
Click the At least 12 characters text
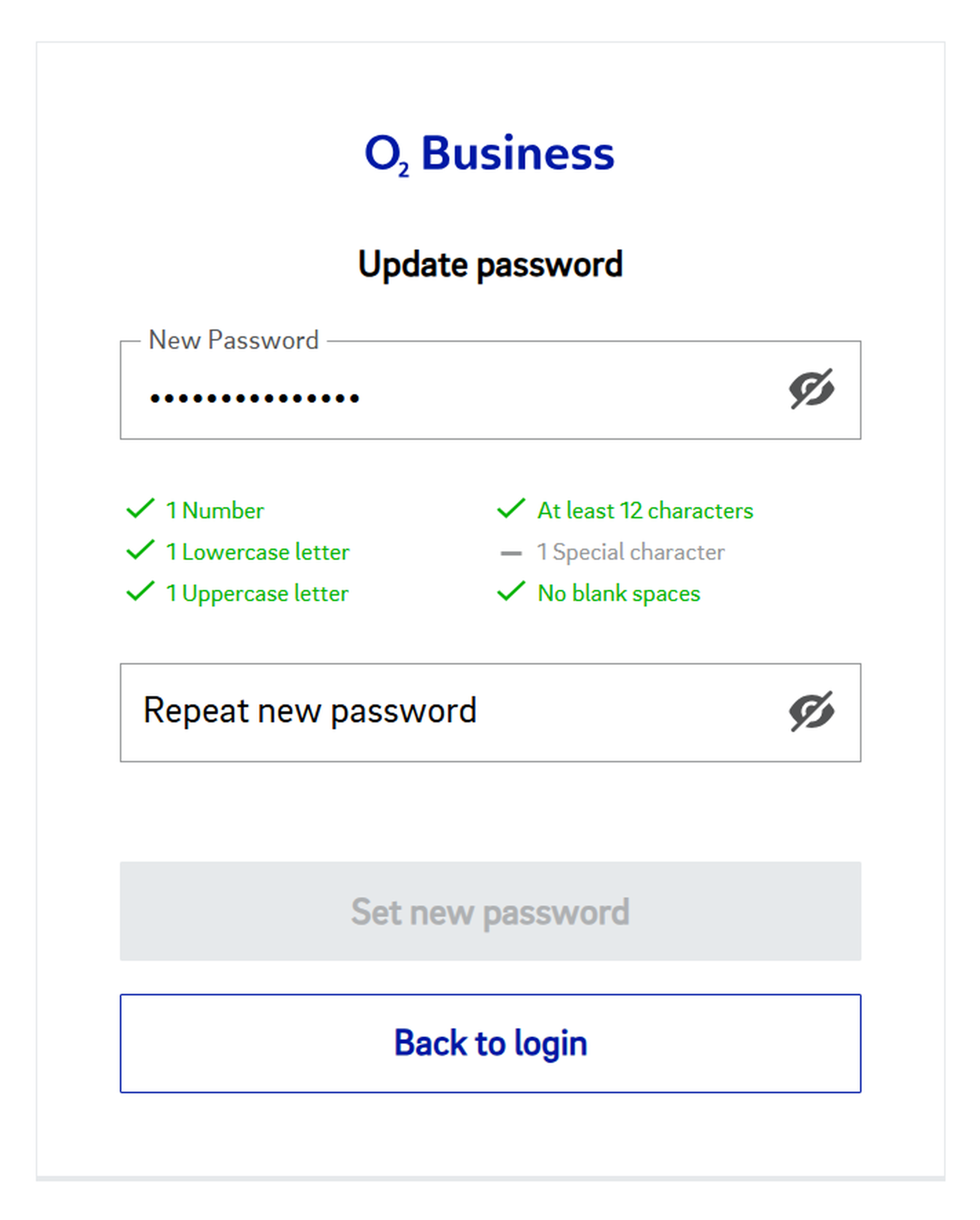pos(645,510)
